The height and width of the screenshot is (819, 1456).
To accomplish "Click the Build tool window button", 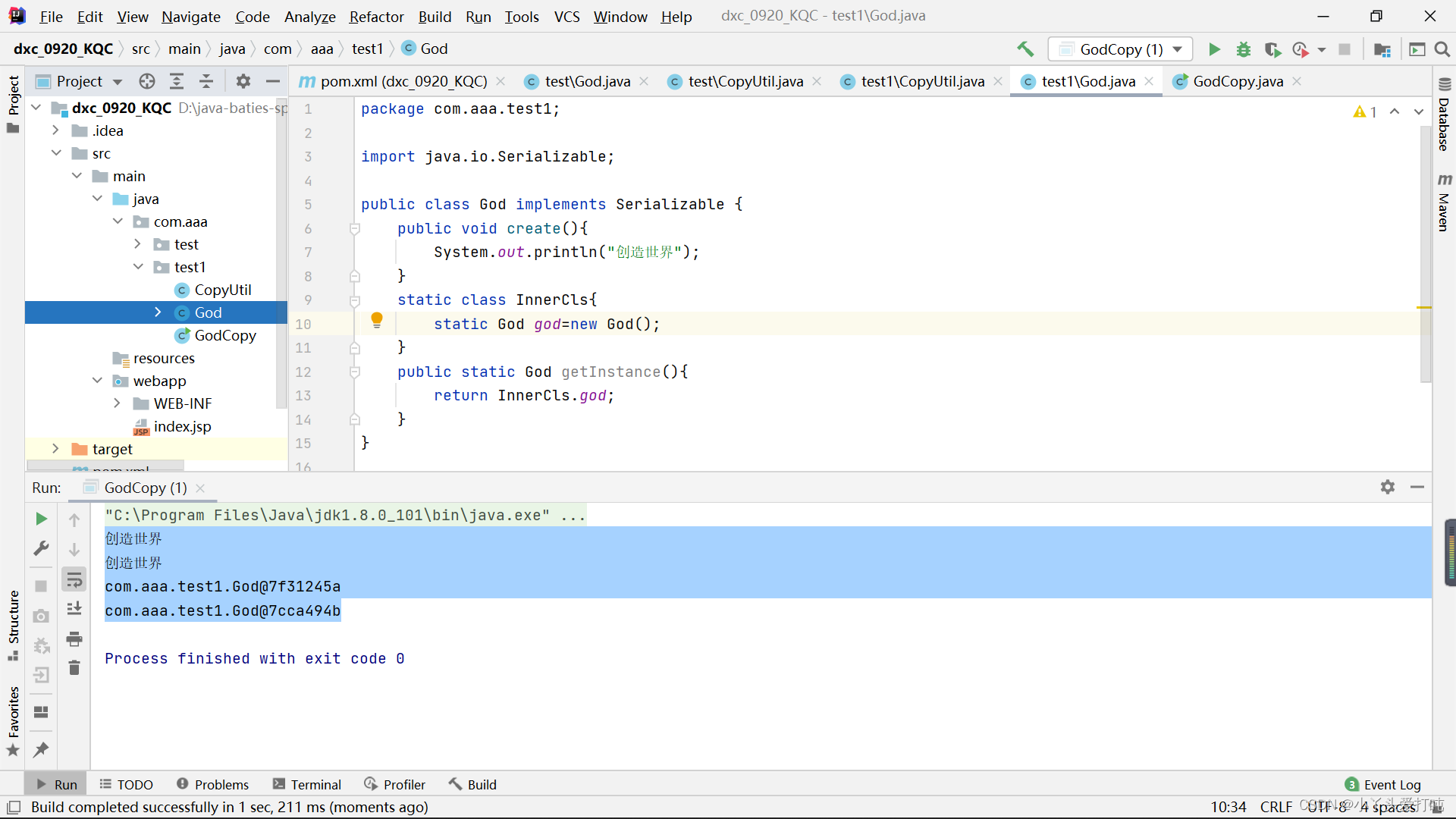I will pos(472,784).
